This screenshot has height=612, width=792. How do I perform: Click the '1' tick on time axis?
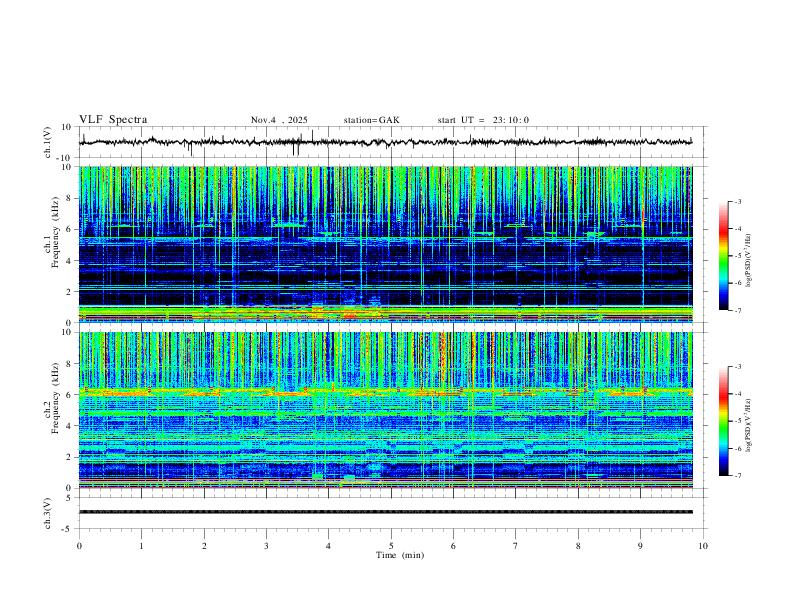click(x=141, y=546)
